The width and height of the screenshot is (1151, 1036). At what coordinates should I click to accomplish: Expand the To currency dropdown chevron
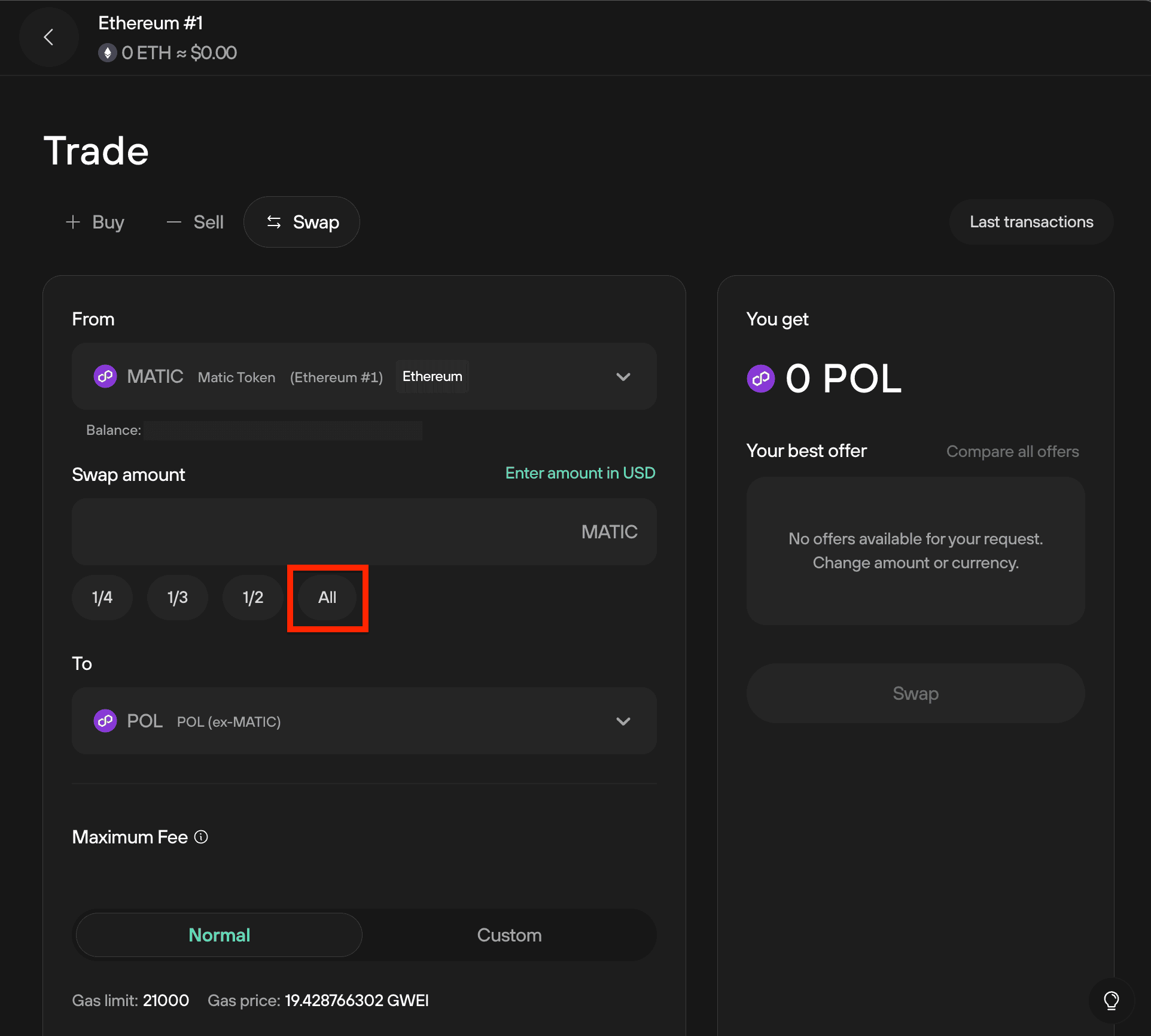[x=623, y=721]
